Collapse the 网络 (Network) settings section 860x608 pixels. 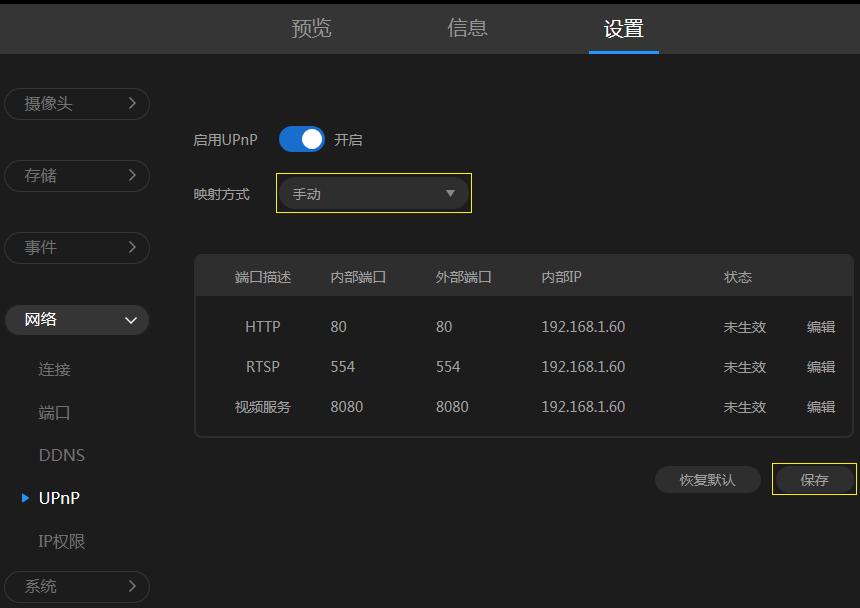tap(77, 320)
